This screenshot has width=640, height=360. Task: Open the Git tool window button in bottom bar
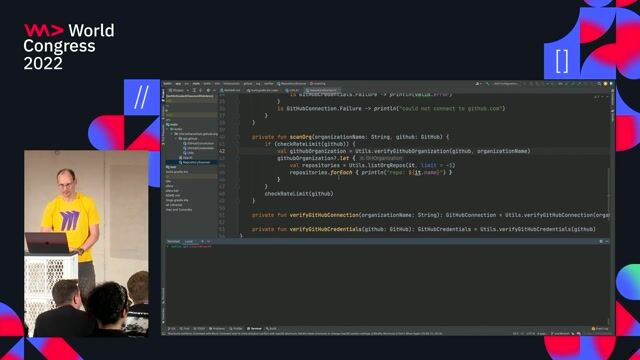(x=172, y=329)
